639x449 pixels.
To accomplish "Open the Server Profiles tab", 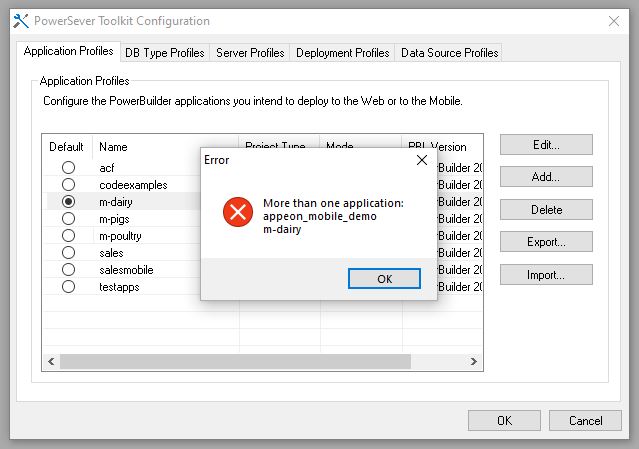I will coord(250,53).
